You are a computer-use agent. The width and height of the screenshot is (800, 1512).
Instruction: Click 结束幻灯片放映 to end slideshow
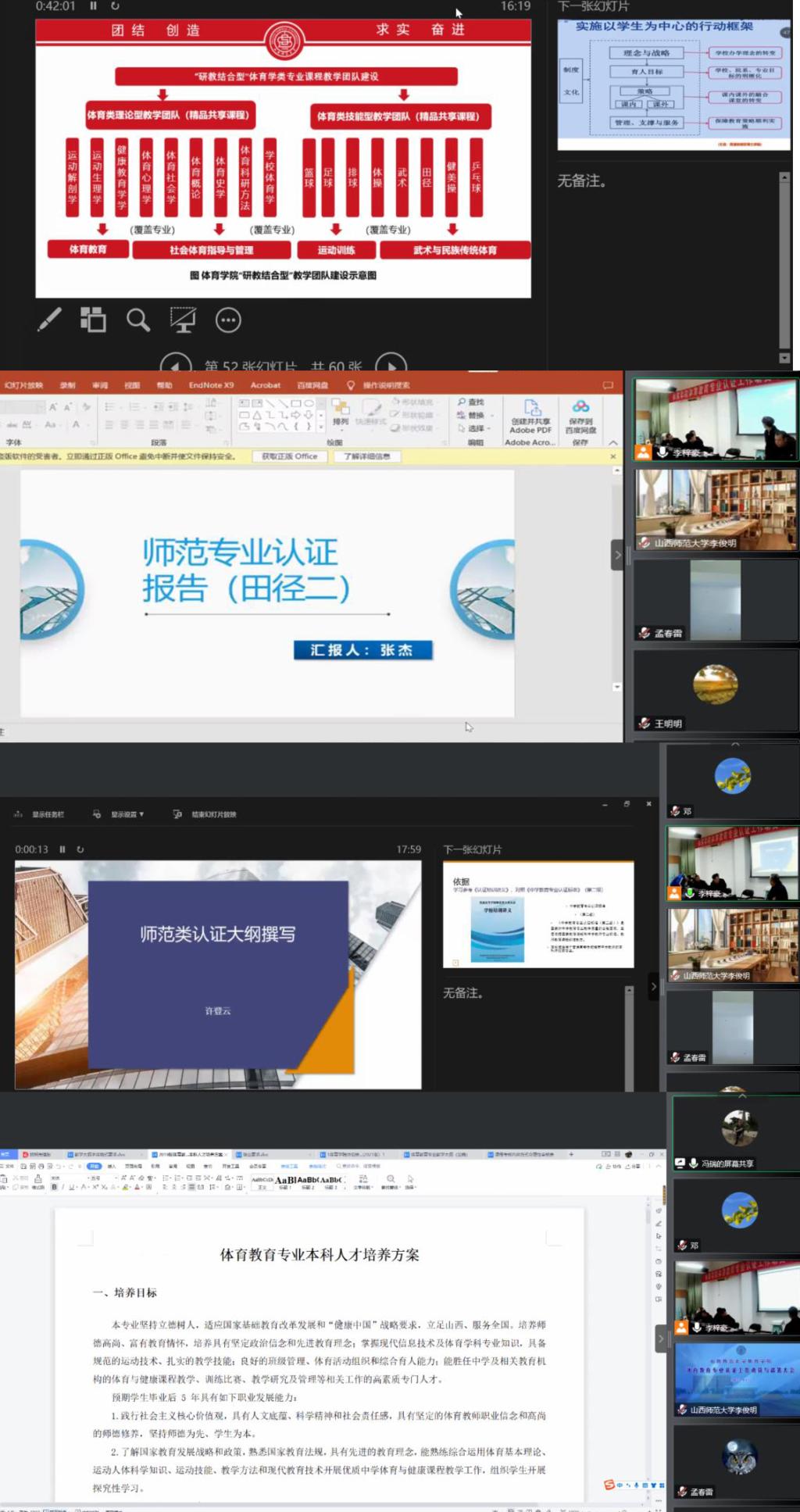[x=212, y=814]
